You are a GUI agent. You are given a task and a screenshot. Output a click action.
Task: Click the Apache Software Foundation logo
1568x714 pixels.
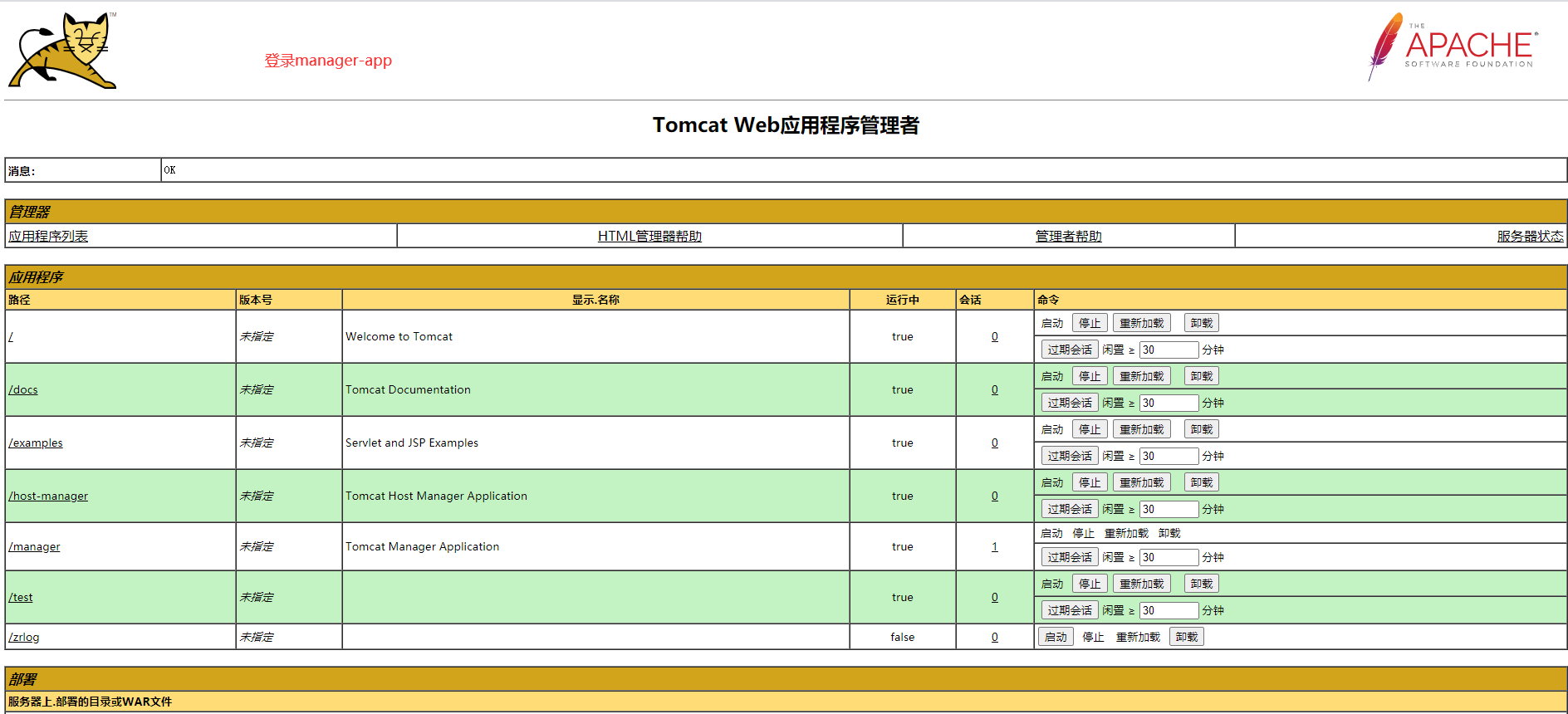(1453, 46)
